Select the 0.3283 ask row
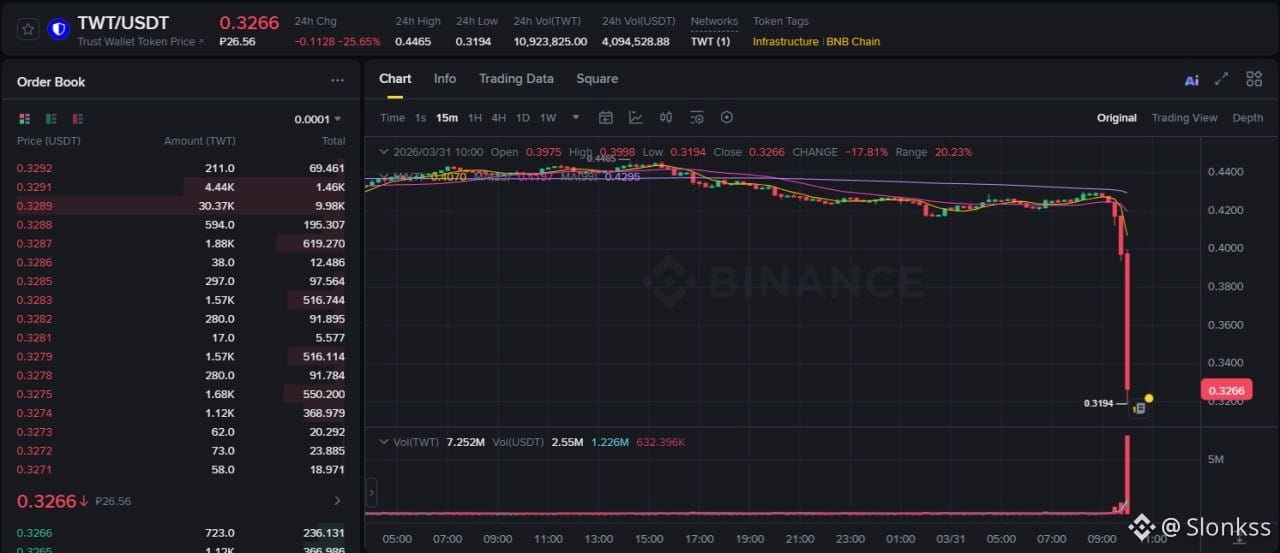1280x553 pixels. pyautogui.click(x=181, y=300)
